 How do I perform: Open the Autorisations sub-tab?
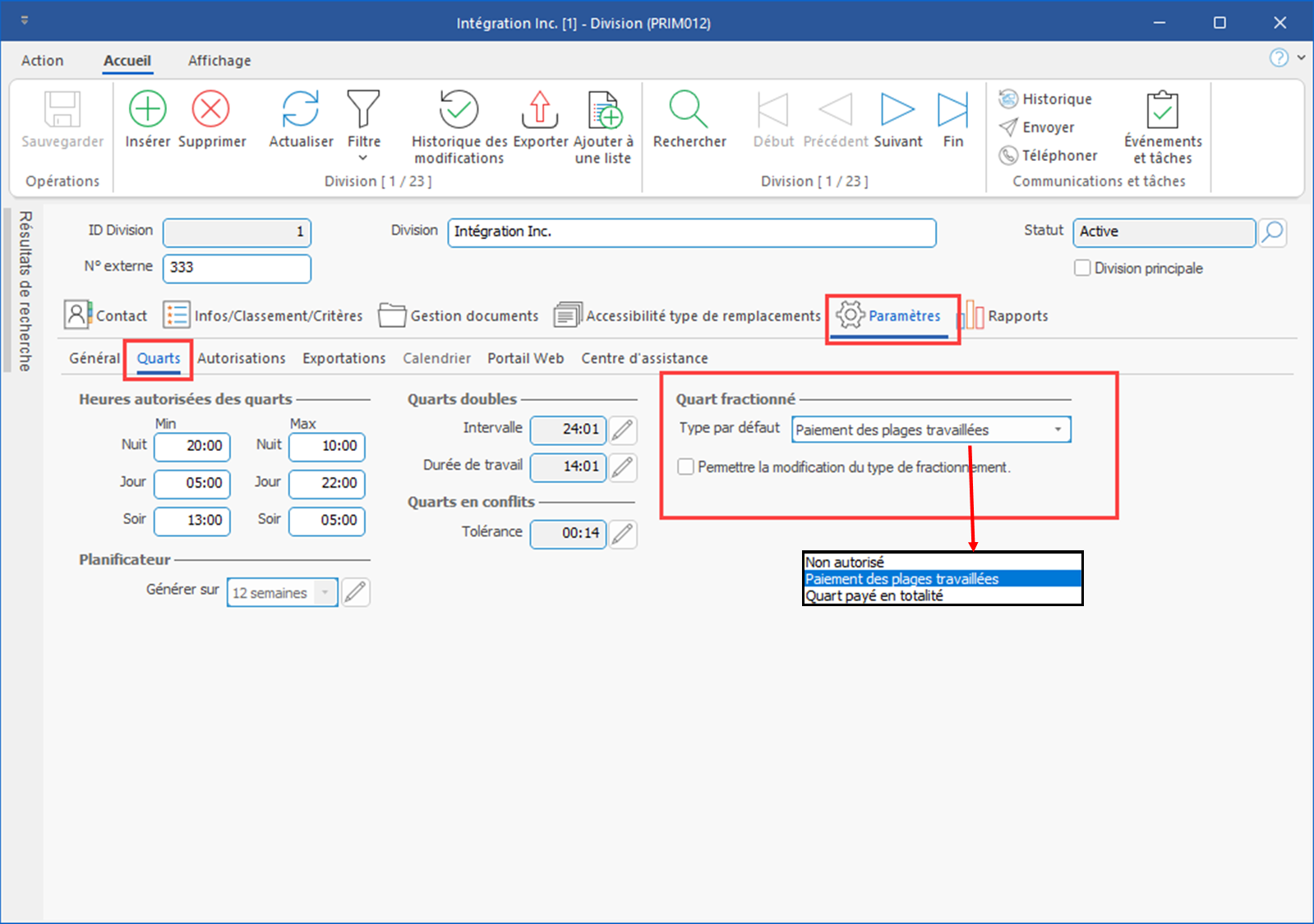click(x=242, y=358)
